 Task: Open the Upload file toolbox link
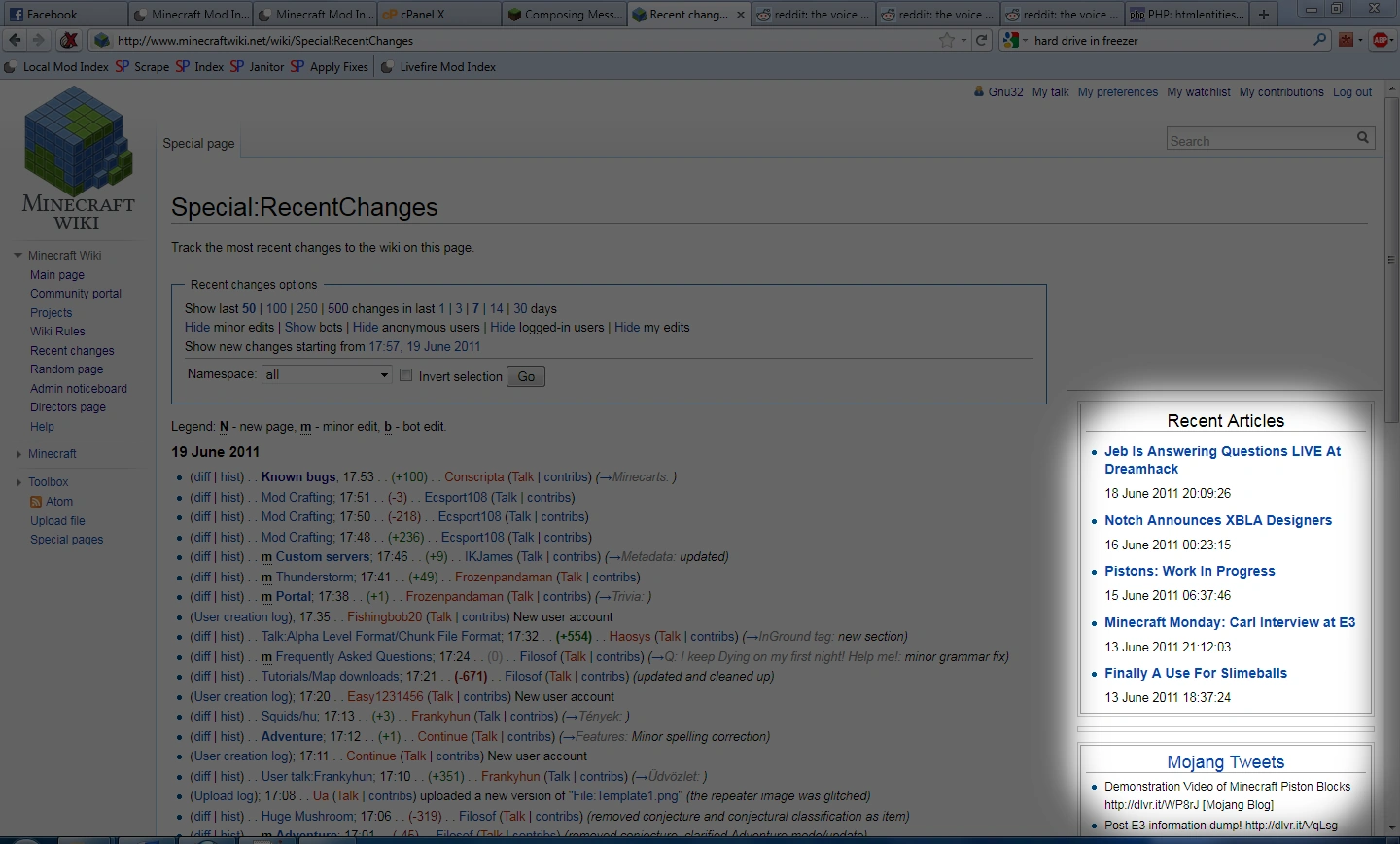57,521
